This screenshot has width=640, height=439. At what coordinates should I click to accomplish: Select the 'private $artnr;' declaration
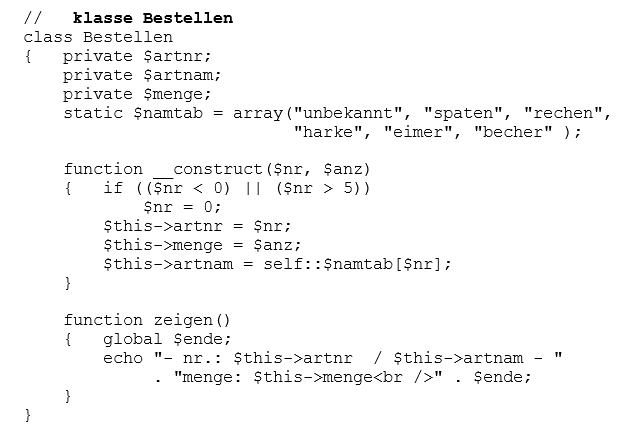point(137,56)
